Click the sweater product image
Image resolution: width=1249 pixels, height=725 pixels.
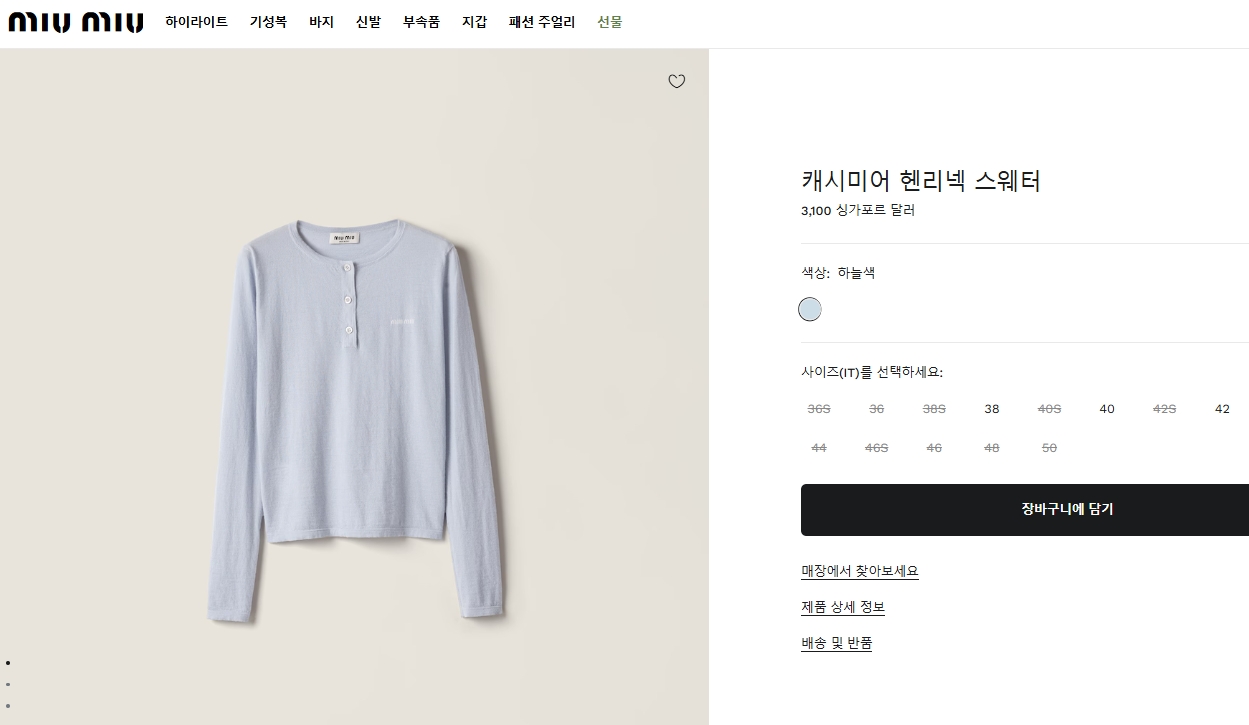coord(355,420)
